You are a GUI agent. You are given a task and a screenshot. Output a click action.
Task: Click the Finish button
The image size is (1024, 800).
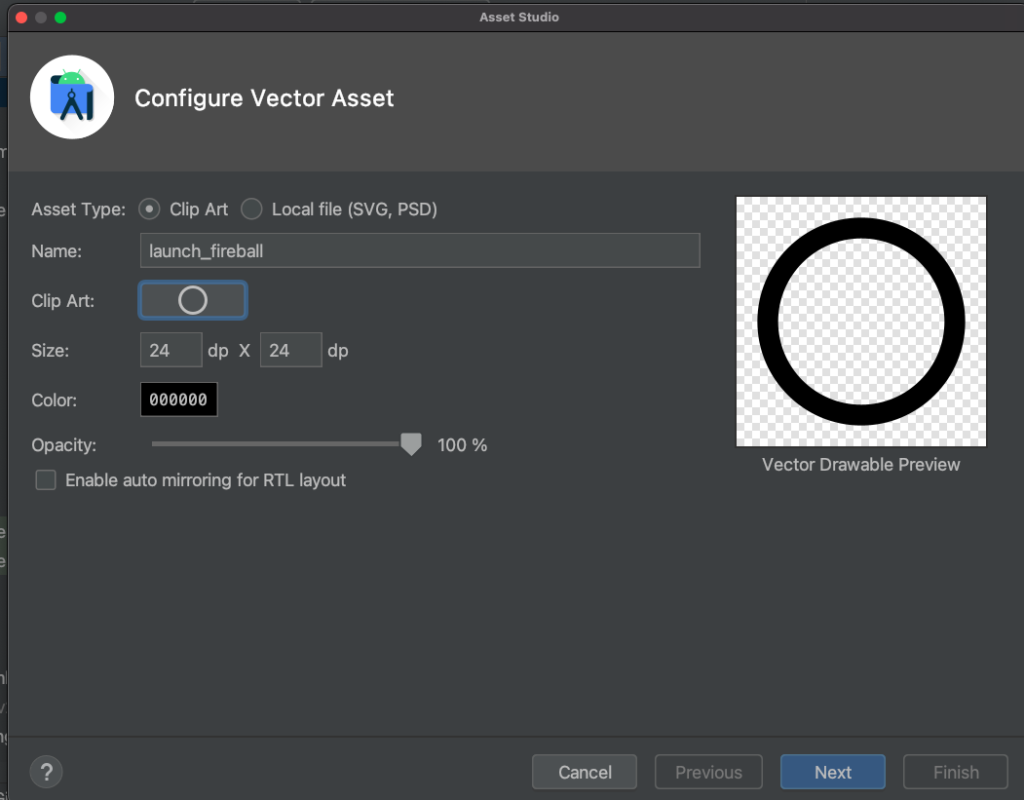coord(955,772)
